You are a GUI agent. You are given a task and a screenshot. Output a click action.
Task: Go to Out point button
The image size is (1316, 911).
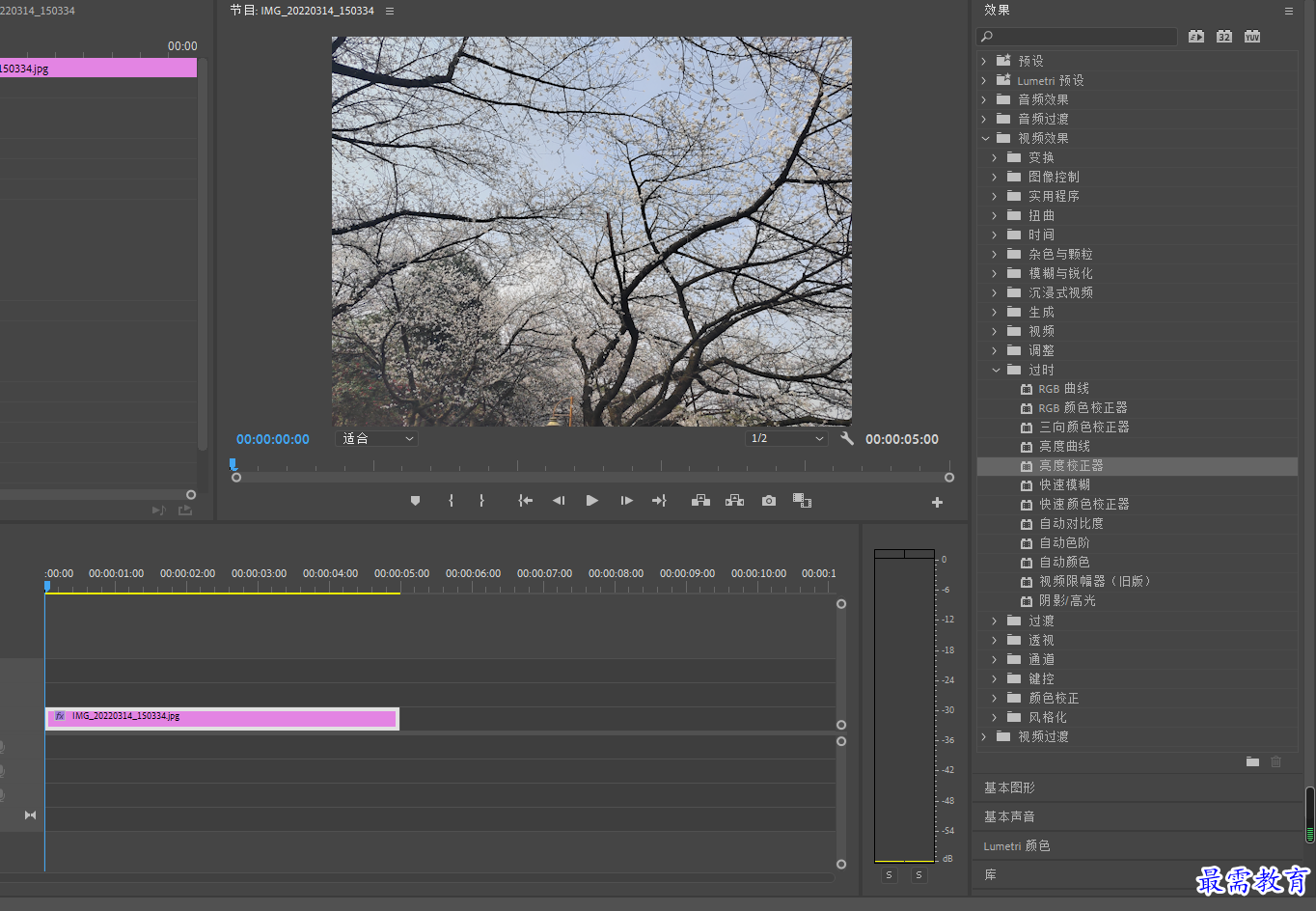point(659,501)
